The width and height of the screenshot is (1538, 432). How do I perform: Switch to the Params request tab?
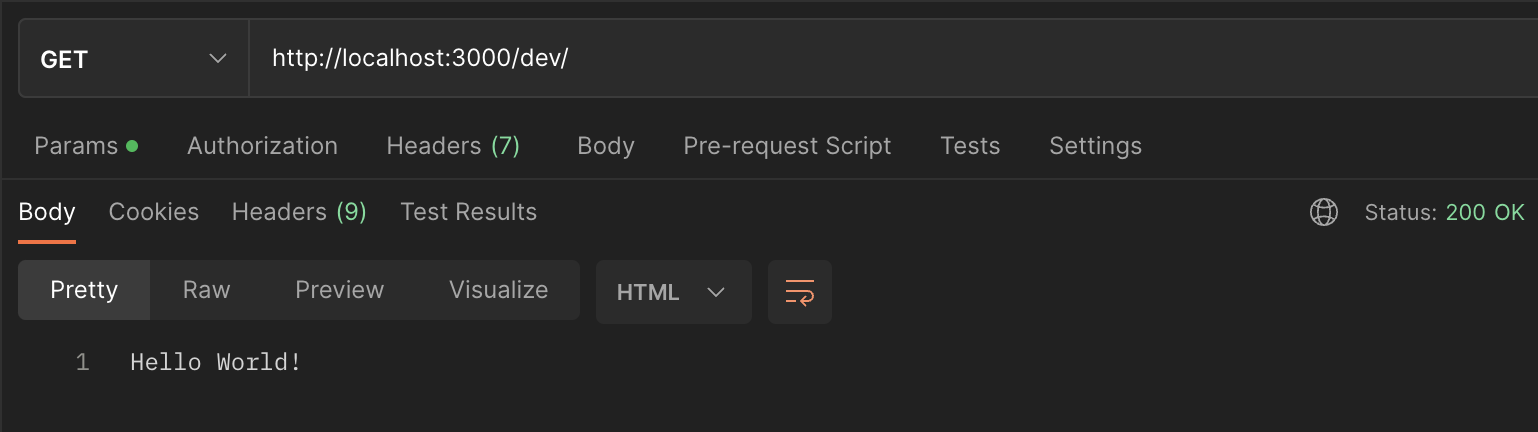point(86,146)
